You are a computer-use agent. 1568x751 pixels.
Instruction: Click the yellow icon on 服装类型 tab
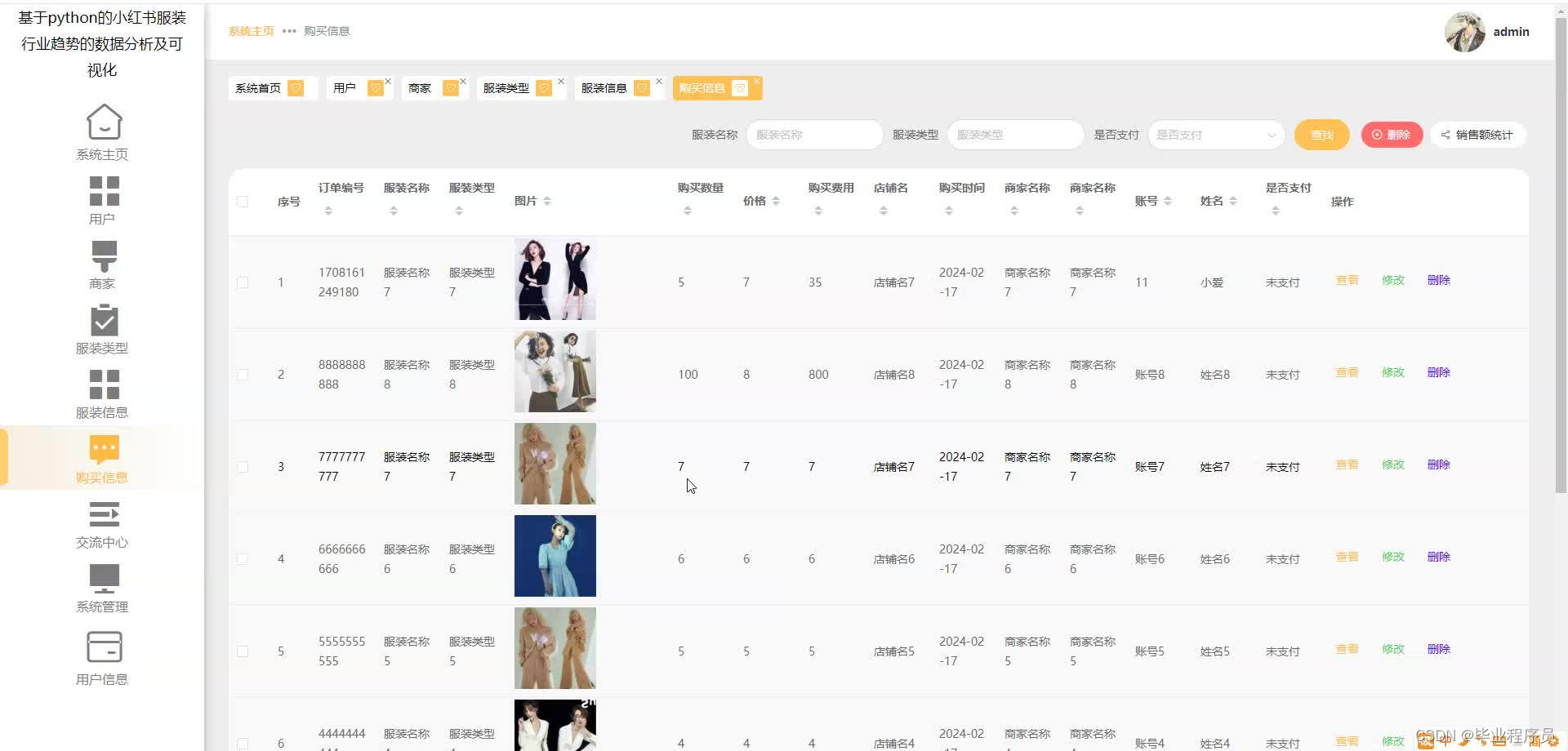pyautogui.click(x=544, y=88)
